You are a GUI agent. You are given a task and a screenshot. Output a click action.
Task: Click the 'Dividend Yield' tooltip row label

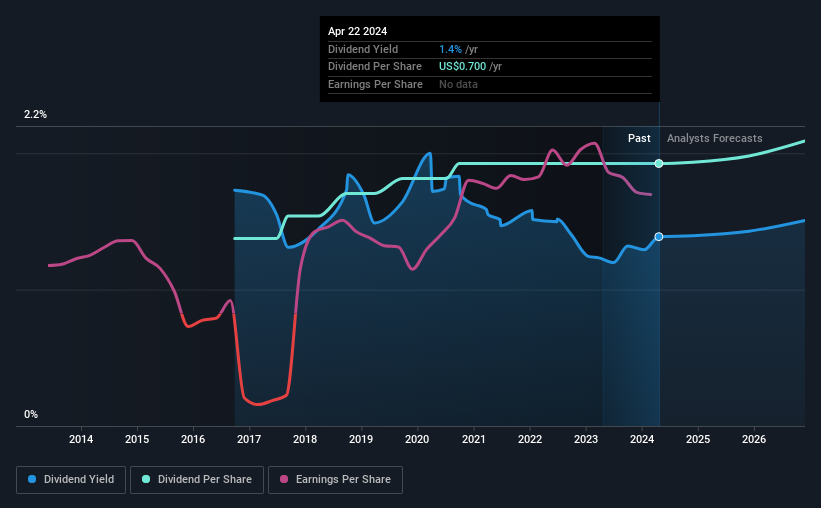tap(363, 49)
